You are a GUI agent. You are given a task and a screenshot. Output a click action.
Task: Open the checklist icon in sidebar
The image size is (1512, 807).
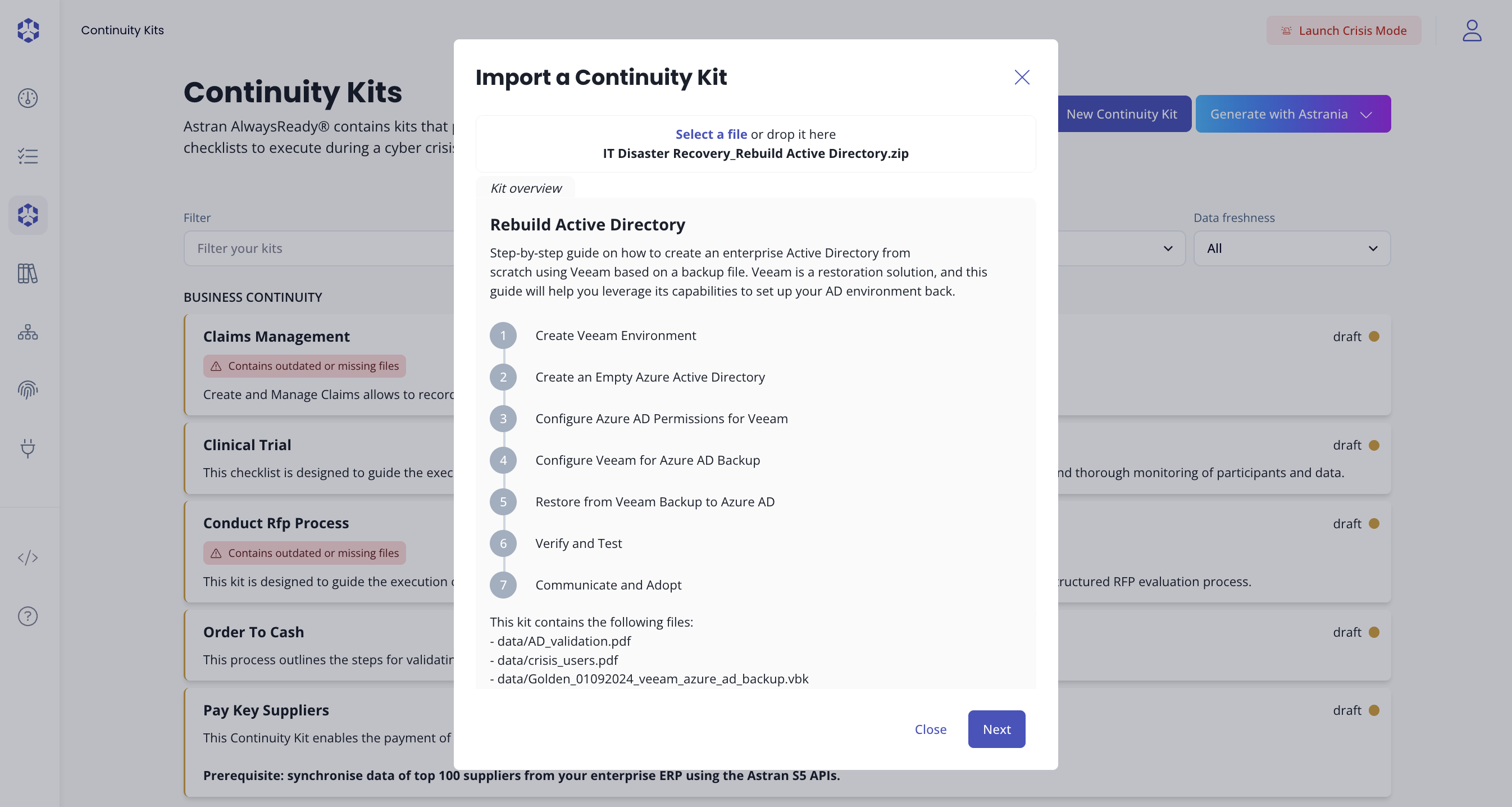(x=28, y=156)
